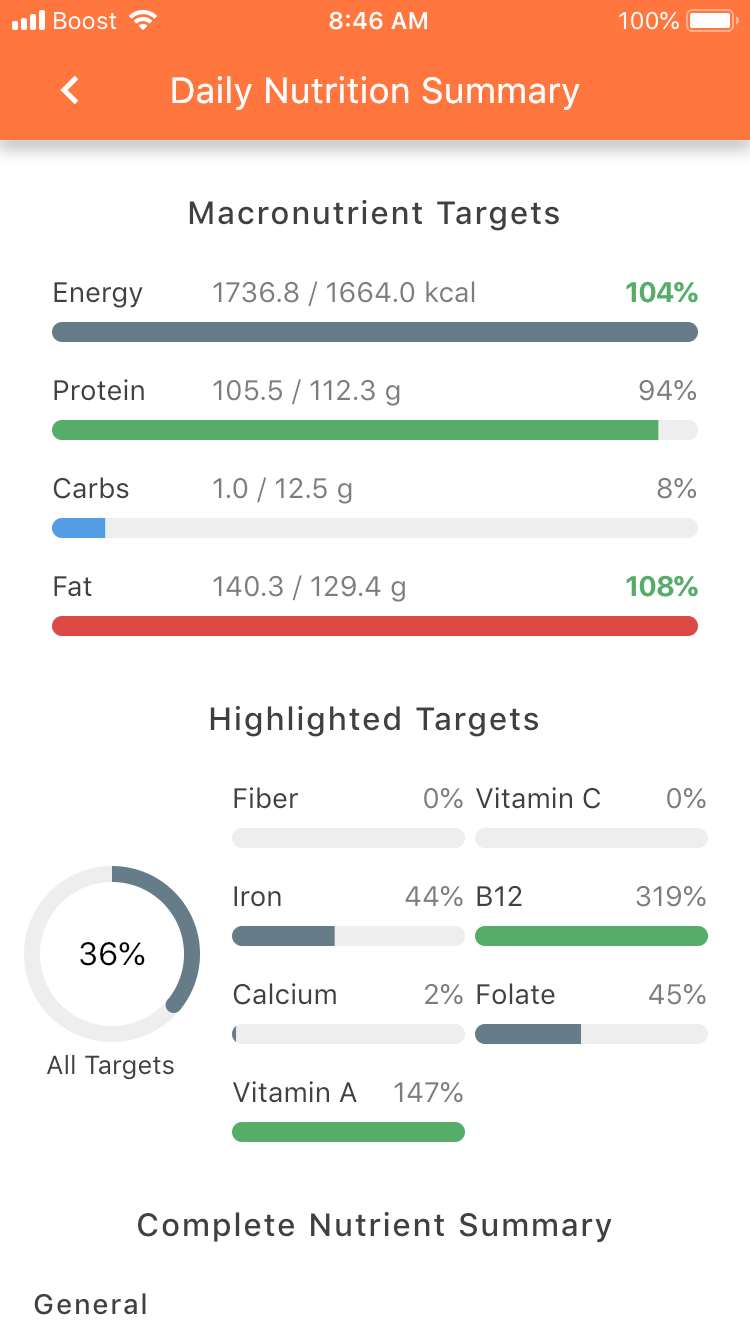Tap the back arrow icon

click(69, 90)
